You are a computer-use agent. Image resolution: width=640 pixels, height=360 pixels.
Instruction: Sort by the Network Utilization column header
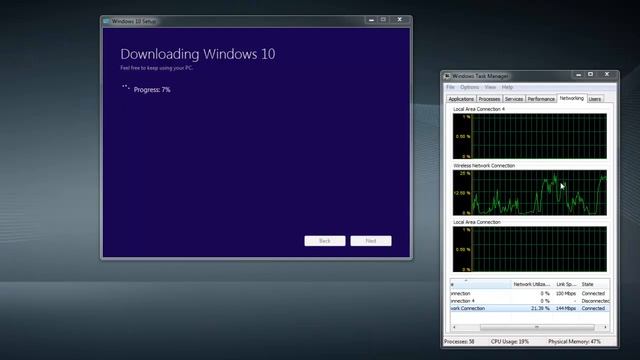(532, 284)
